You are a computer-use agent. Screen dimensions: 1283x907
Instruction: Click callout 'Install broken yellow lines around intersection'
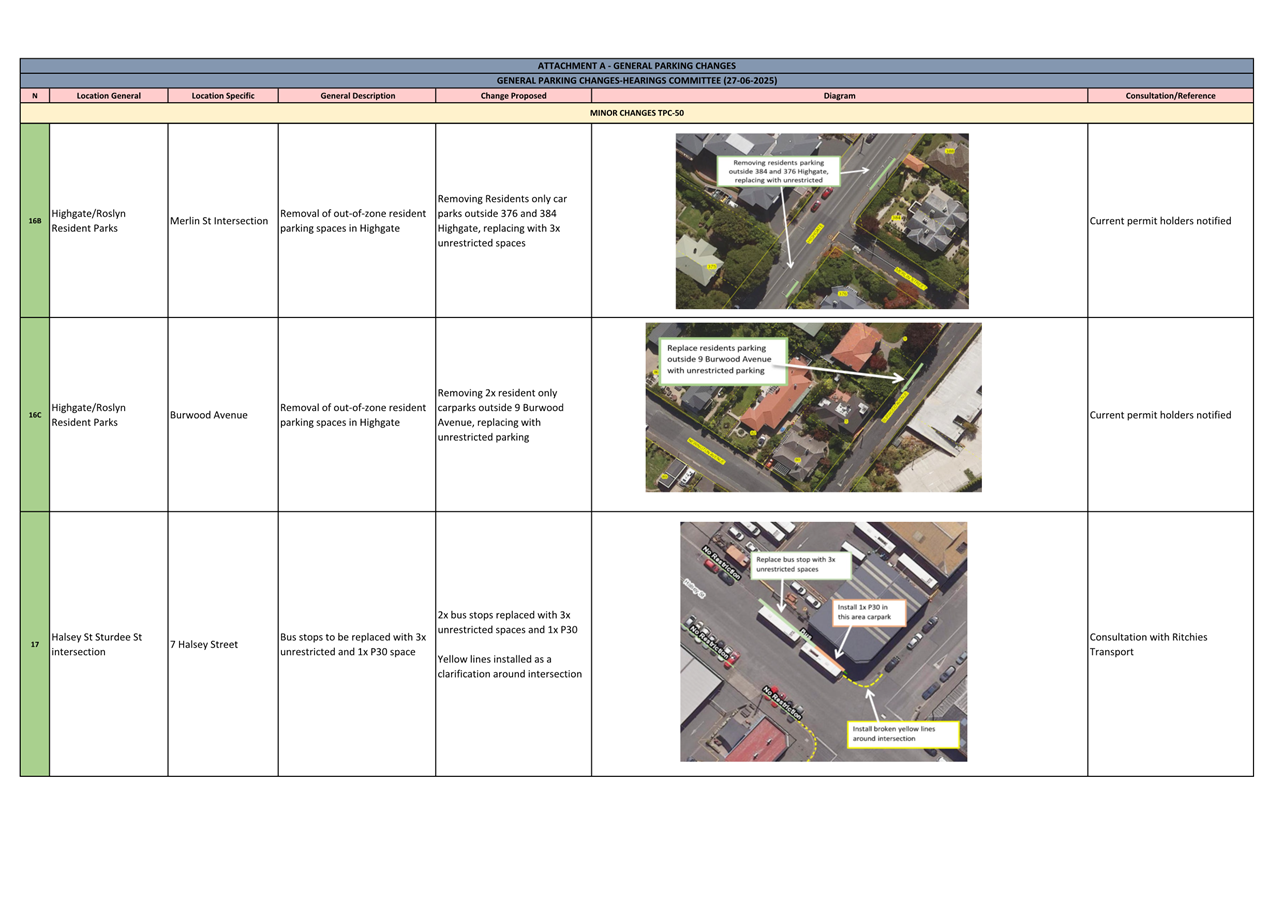click(903, 734)
